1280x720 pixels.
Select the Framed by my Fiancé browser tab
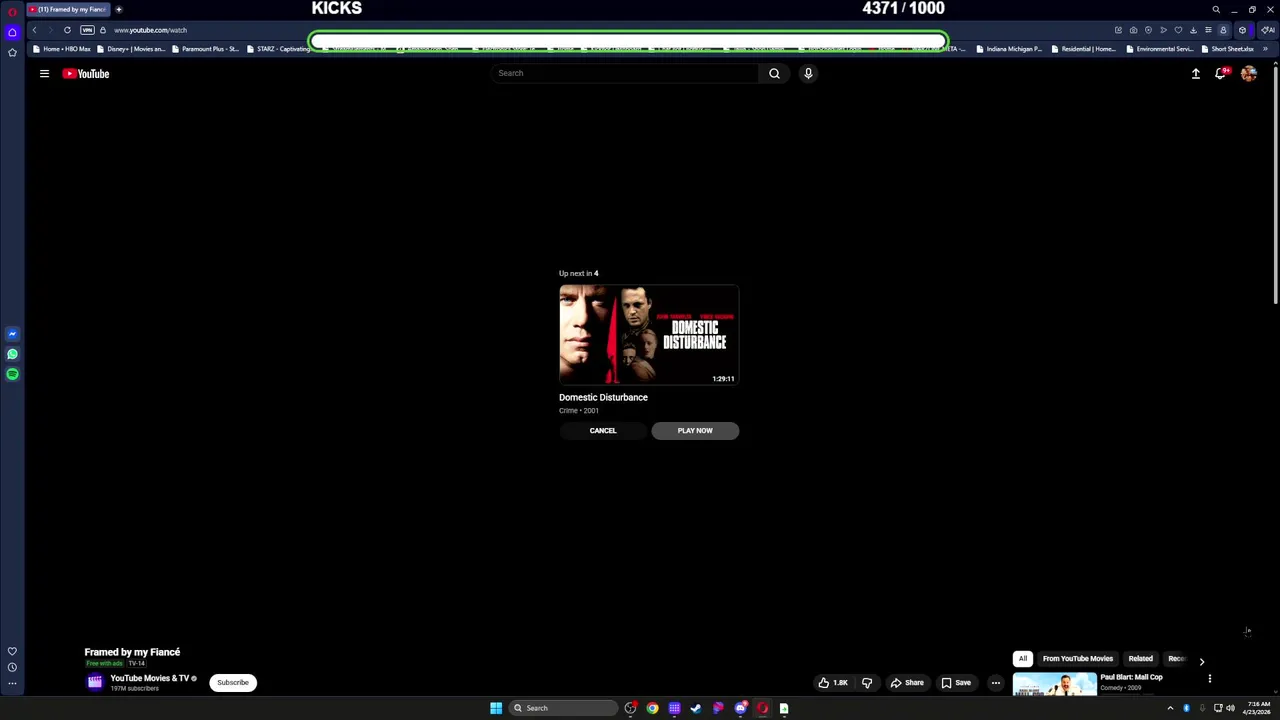[x=68, y=9]
